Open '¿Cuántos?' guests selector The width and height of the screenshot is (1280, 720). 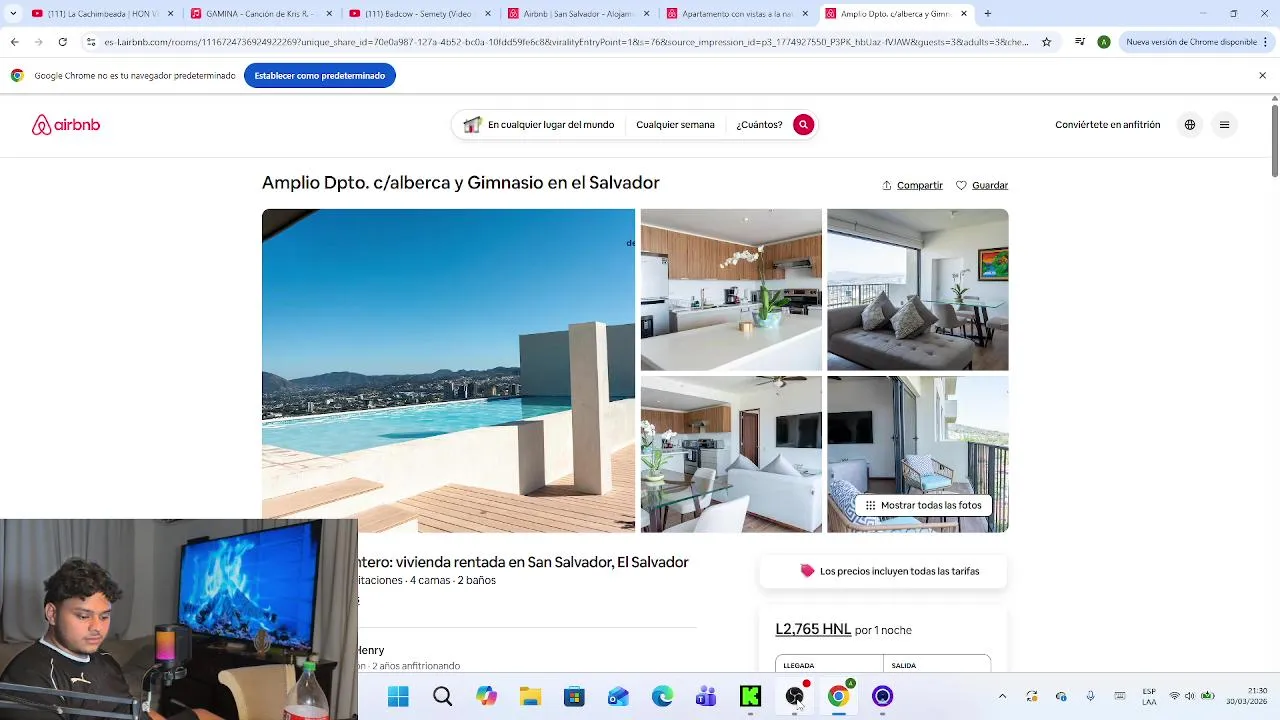[759, 125]
